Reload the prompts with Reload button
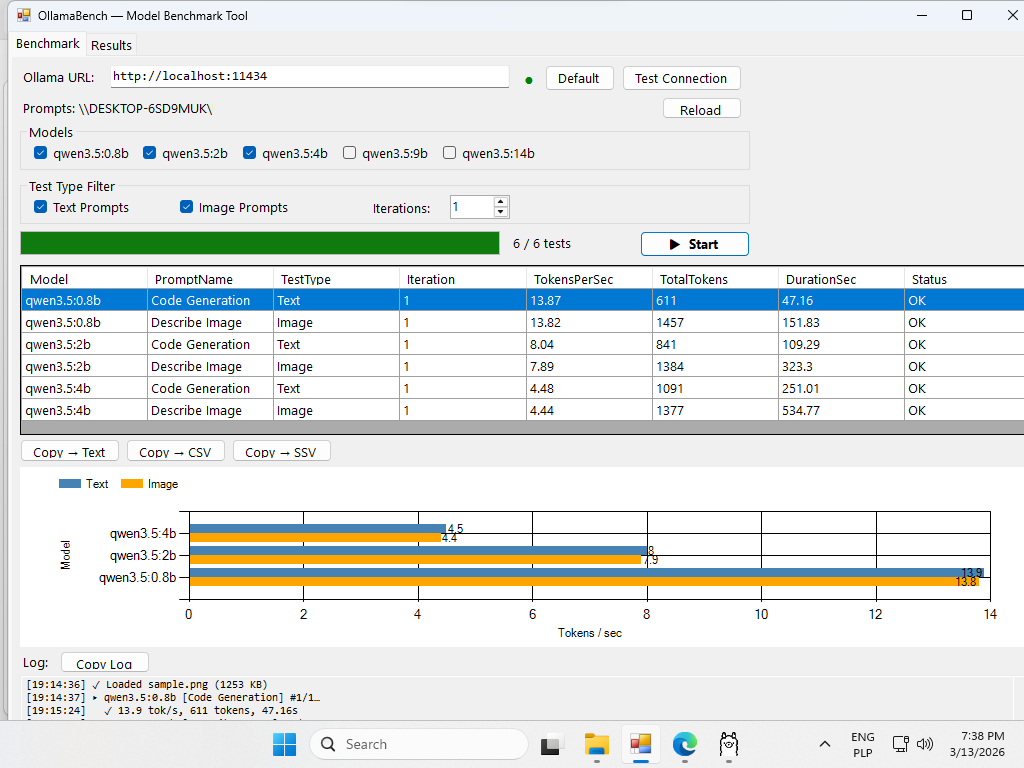 (x=701, y=110)
